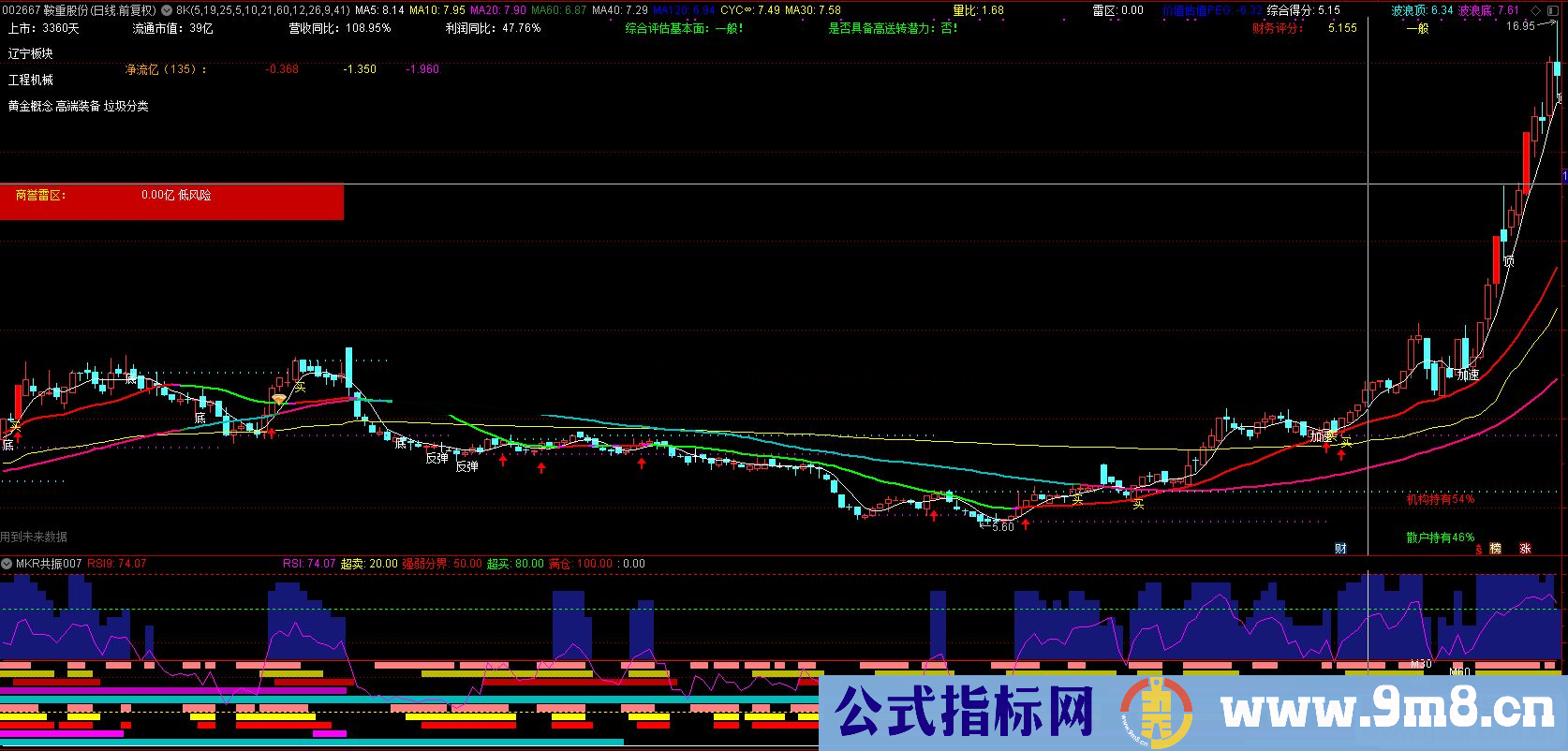Select the MA30: 7.58 readout
The height and width of the screenshot is (751, 1568).
point(813,10)
